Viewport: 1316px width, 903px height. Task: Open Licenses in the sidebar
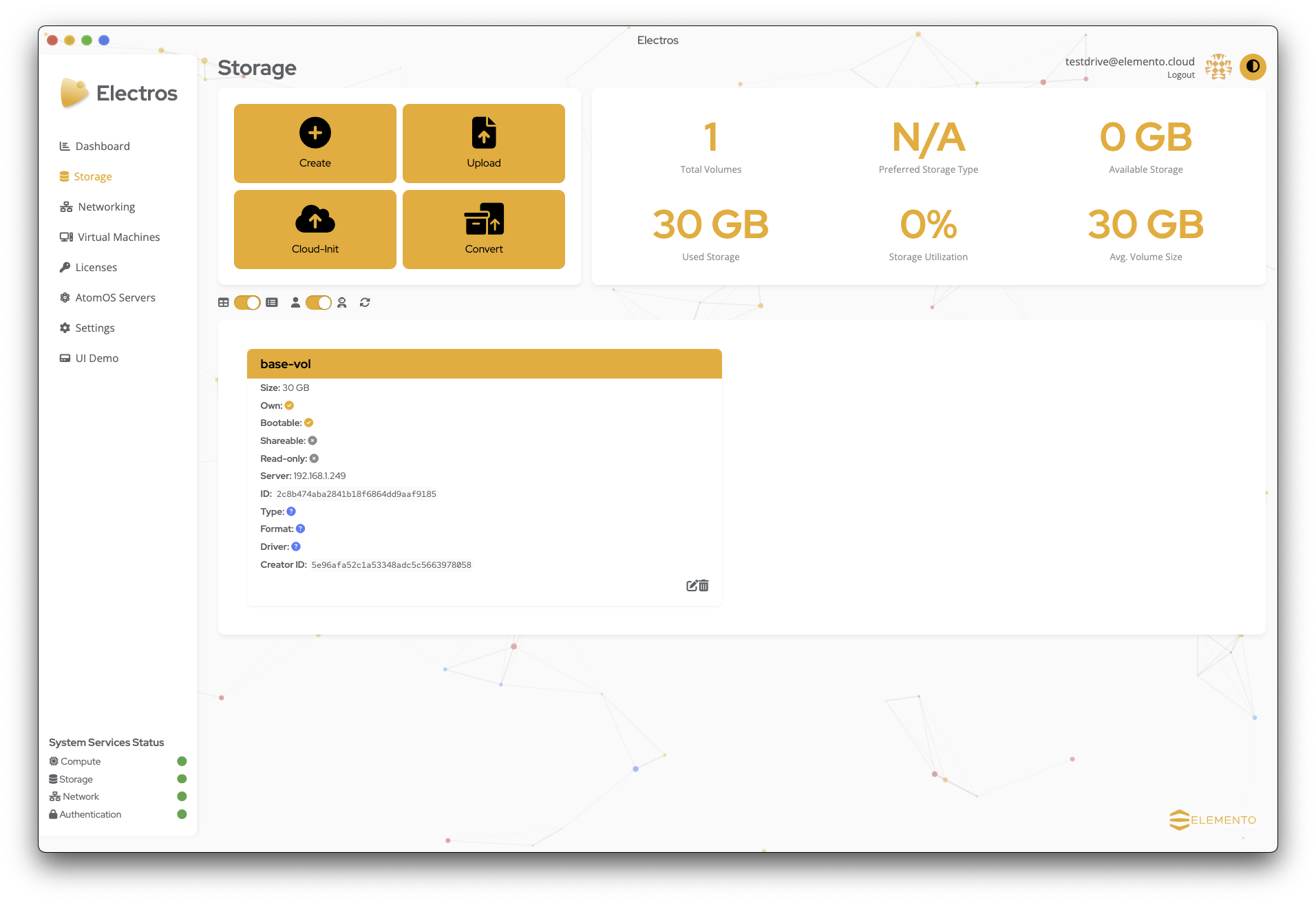coord(88,267)
